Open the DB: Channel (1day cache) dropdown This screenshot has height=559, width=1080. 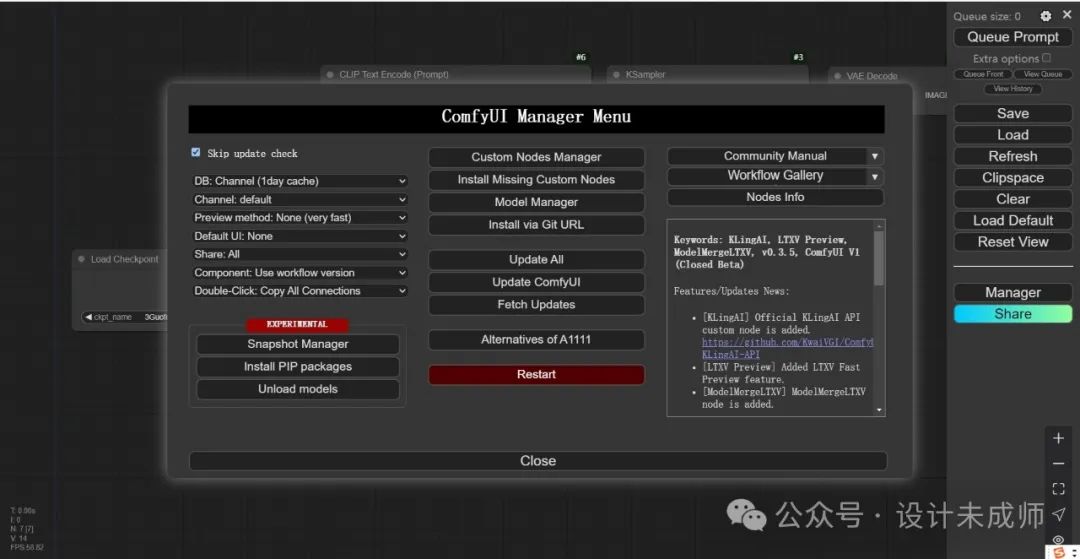[x=300, y=181]
